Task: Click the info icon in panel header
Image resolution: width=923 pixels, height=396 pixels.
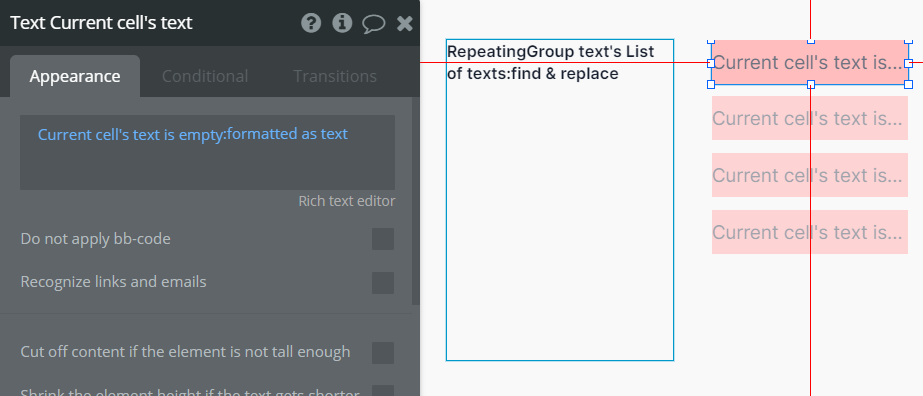Action: pos(342,23)
